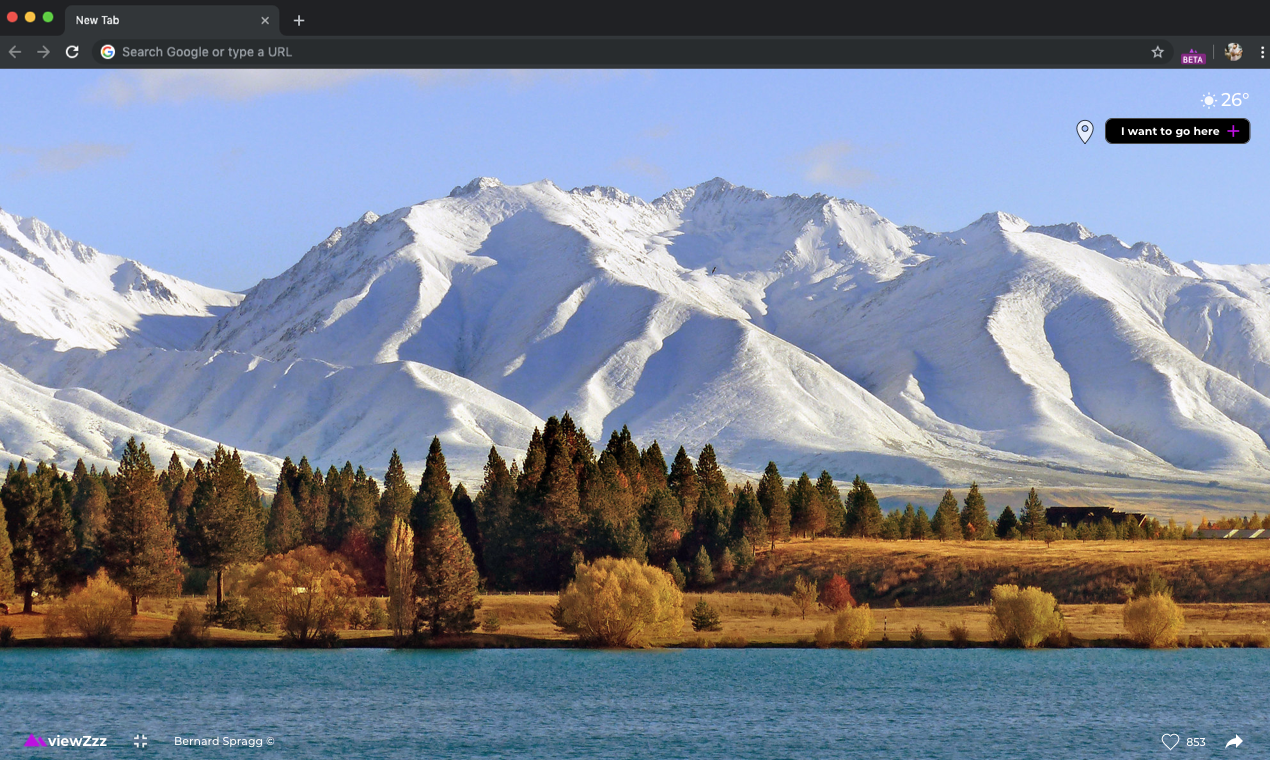Viewport: 1270px width, 760px height.
Task: Open a new tab with the plus button
Action: [298, 19]
